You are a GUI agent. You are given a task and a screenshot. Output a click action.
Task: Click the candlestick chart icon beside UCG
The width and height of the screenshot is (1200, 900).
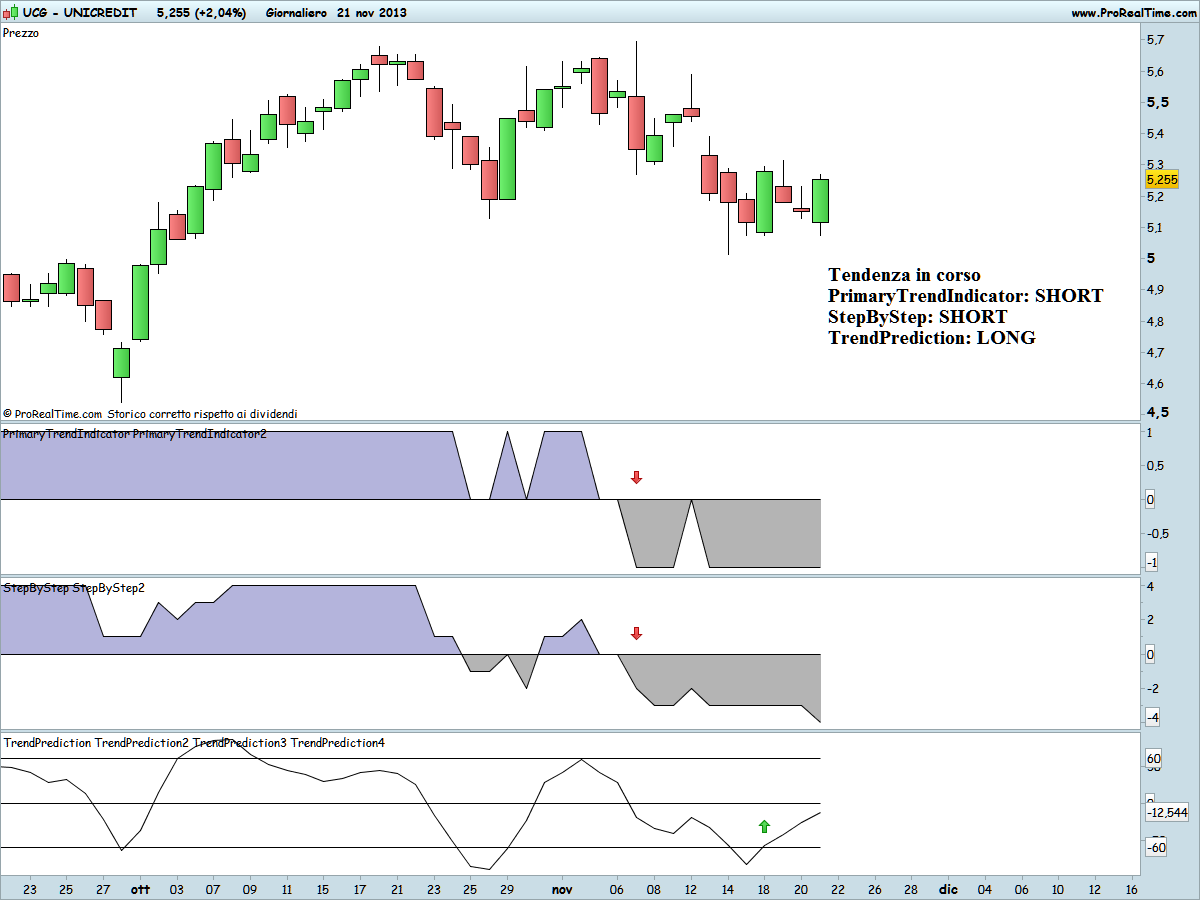10,13
